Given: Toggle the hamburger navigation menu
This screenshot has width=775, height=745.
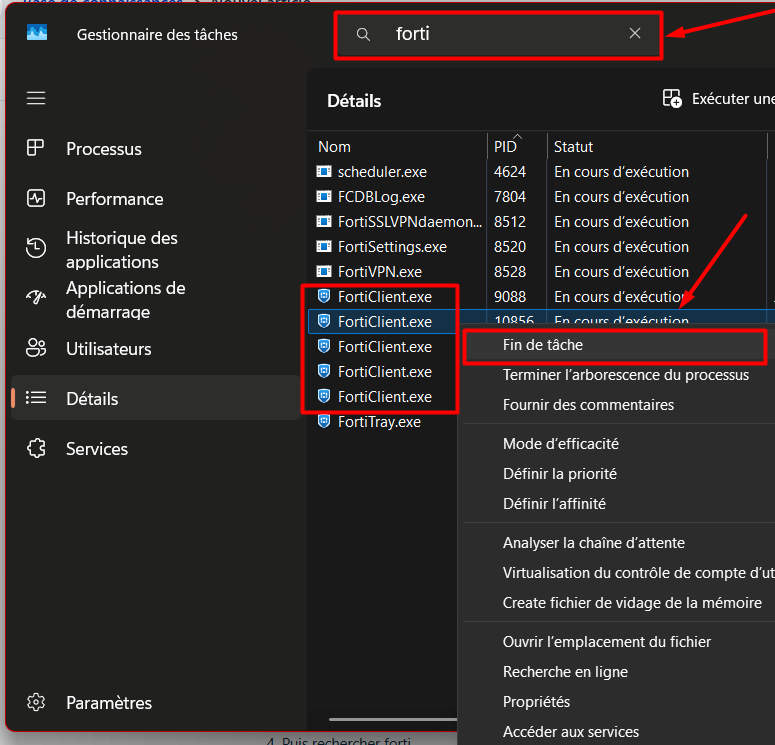Looking at the screenshot, I should (36, 98).
